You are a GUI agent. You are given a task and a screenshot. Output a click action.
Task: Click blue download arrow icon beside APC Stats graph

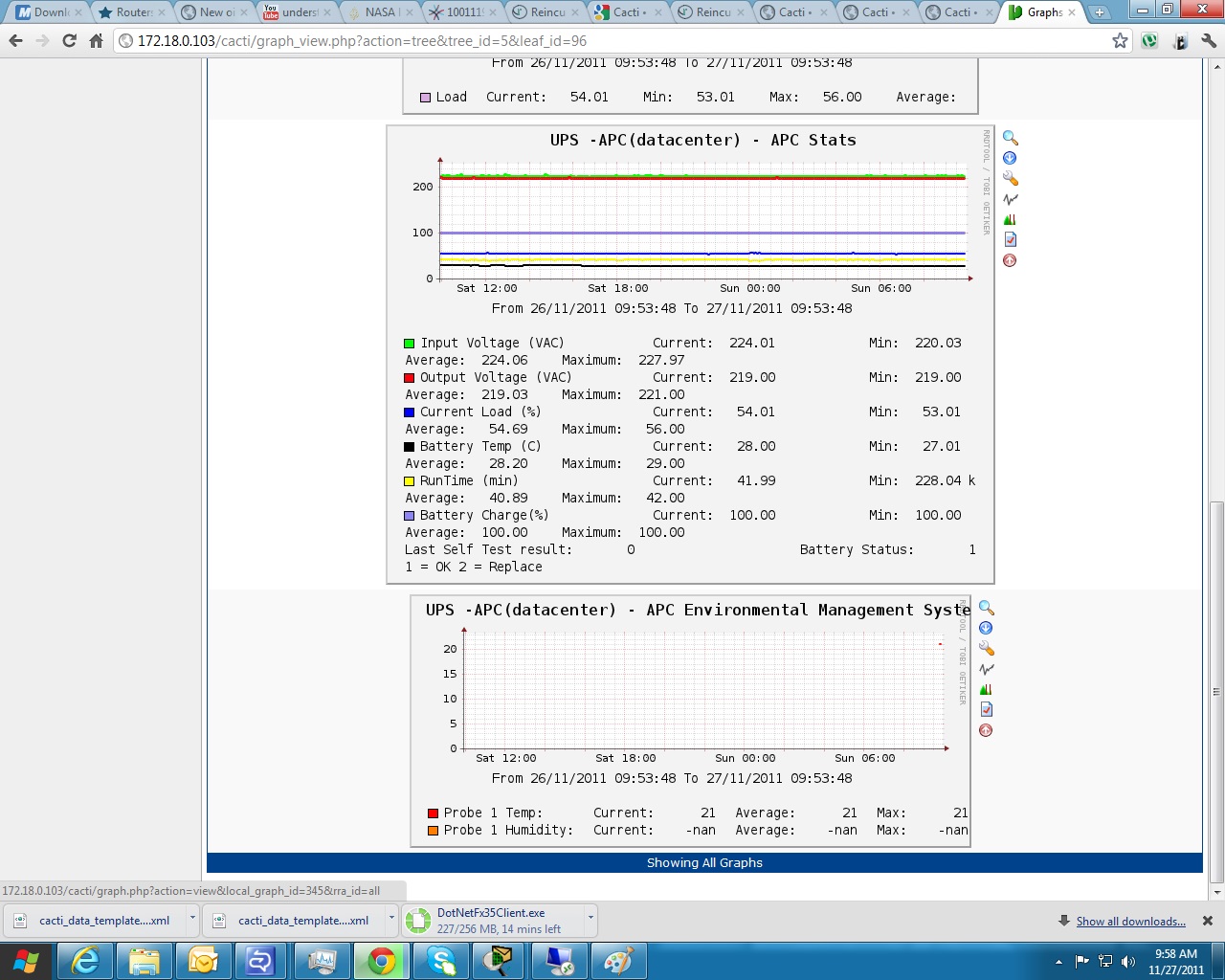tap(1010, 158)
